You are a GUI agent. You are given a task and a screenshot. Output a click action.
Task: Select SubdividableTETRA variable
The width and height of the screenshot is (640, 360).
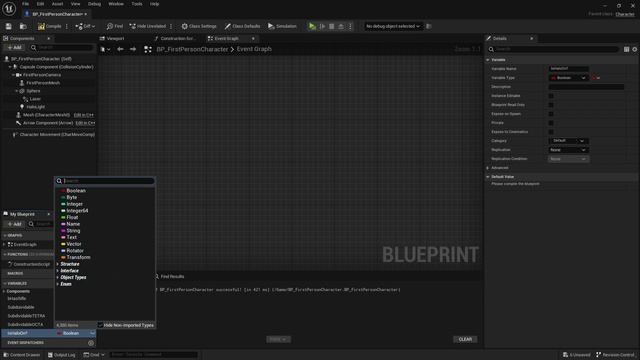point(26,316)
